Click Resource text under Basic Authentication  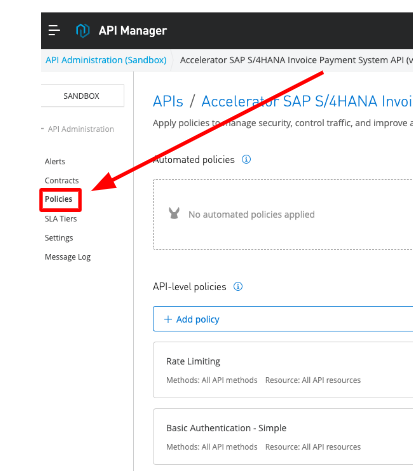(313, 447)
